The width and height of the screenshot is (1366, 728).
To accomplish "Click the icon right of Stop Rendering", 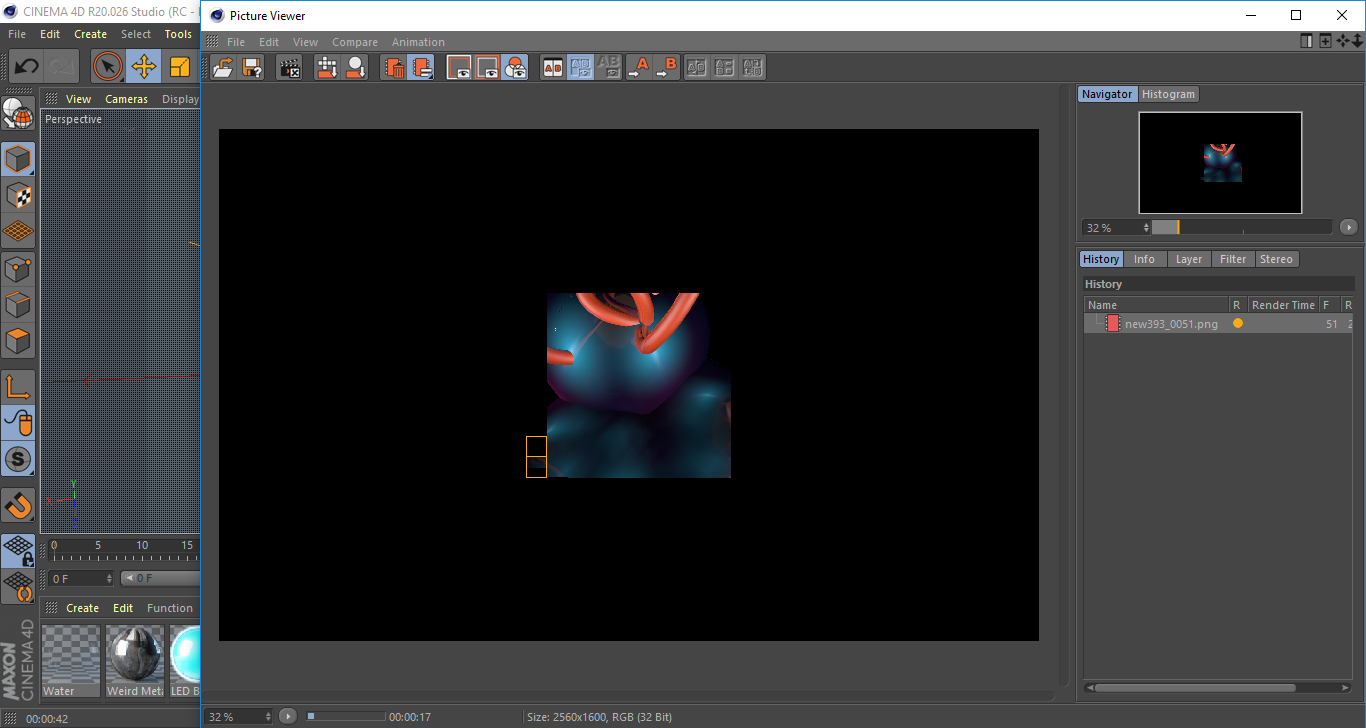I will coord(327,68).
